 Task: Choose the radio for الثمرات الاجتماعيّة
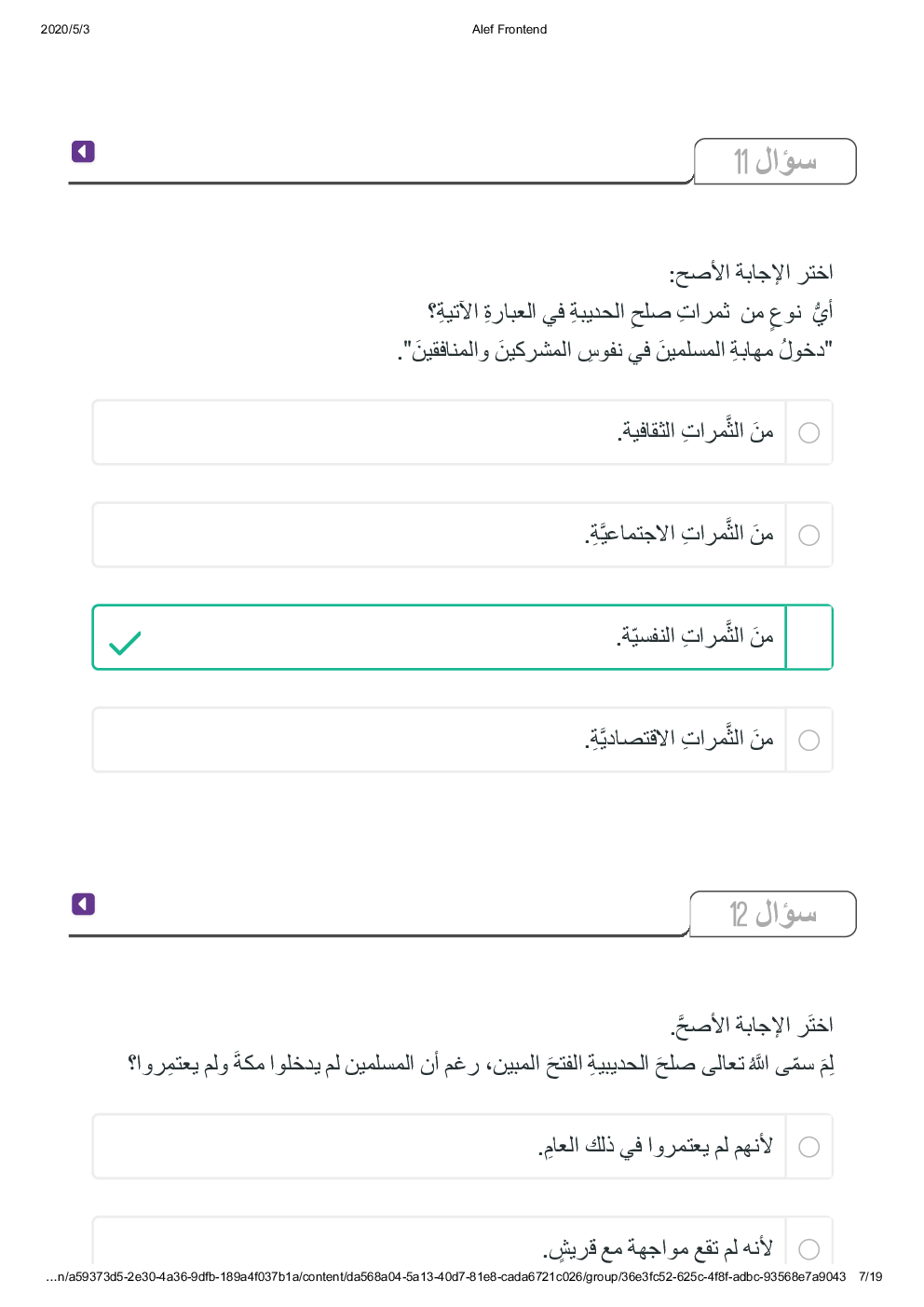click(809, 536)
